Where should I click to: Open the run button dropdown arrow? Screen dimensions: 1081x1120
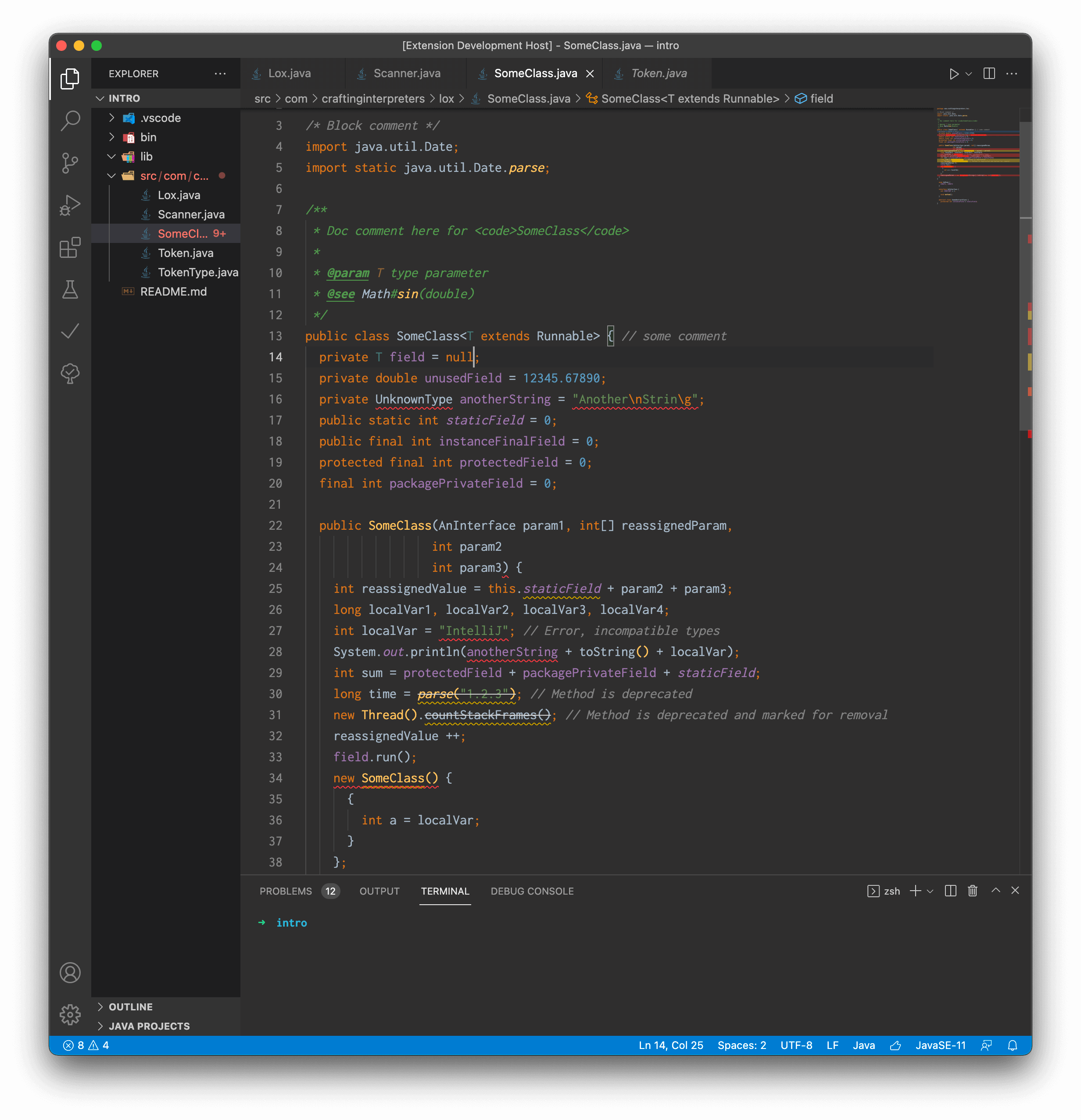968,74
